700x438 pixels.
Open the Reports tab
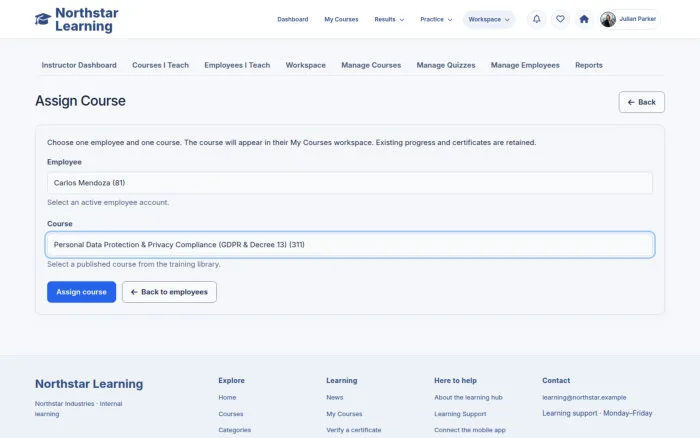(588, 65)
